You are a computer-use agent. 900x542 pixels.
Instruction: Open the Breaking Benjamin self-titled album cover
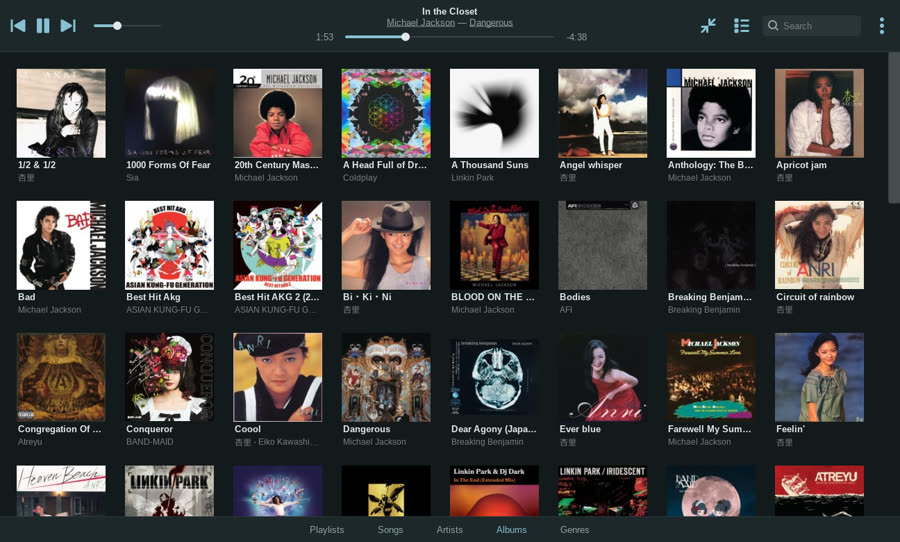(x=711, y=245)
